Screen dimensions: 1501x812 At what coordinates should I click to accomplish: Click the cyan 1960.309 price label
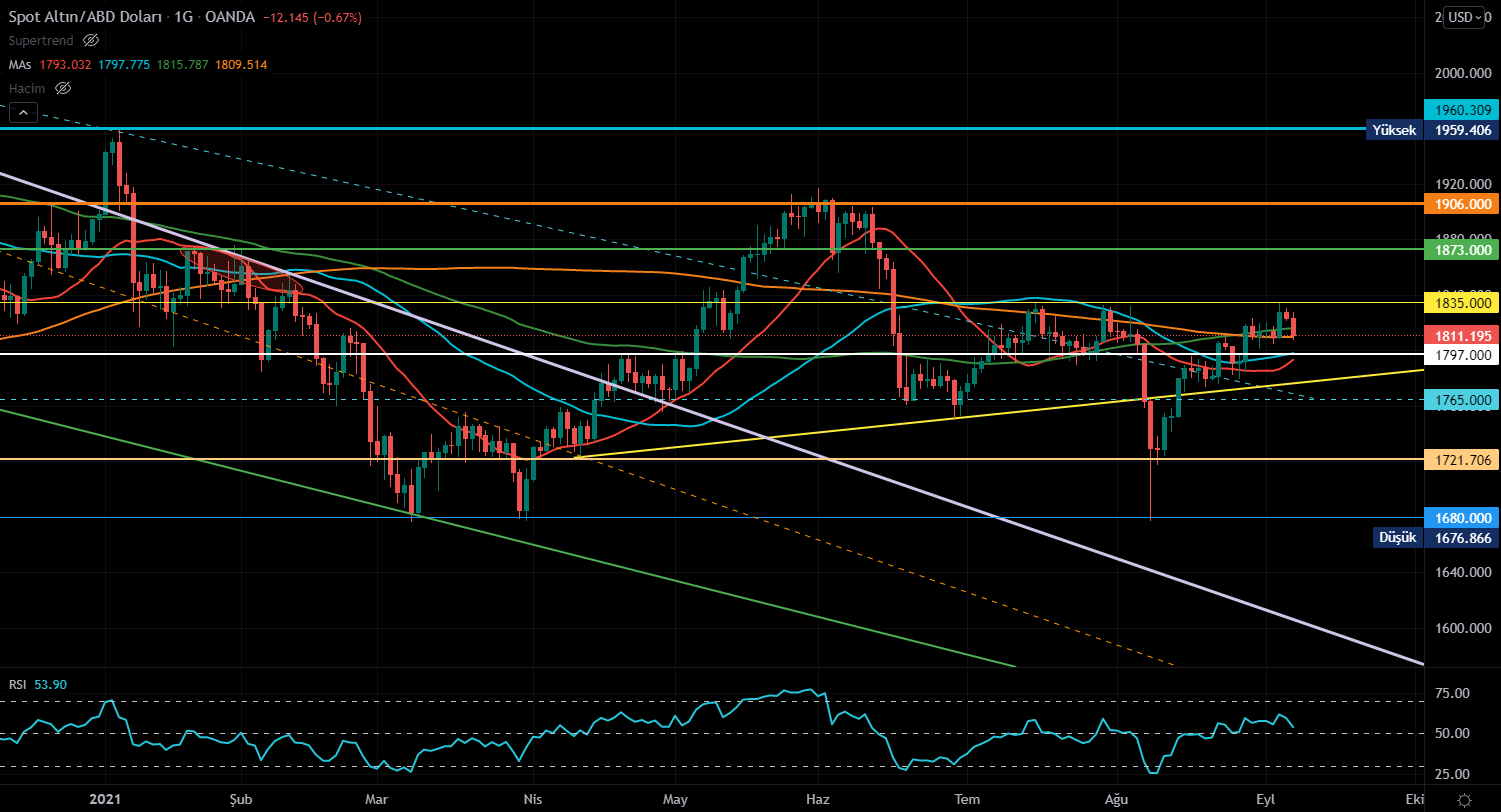coord(1461,110)
